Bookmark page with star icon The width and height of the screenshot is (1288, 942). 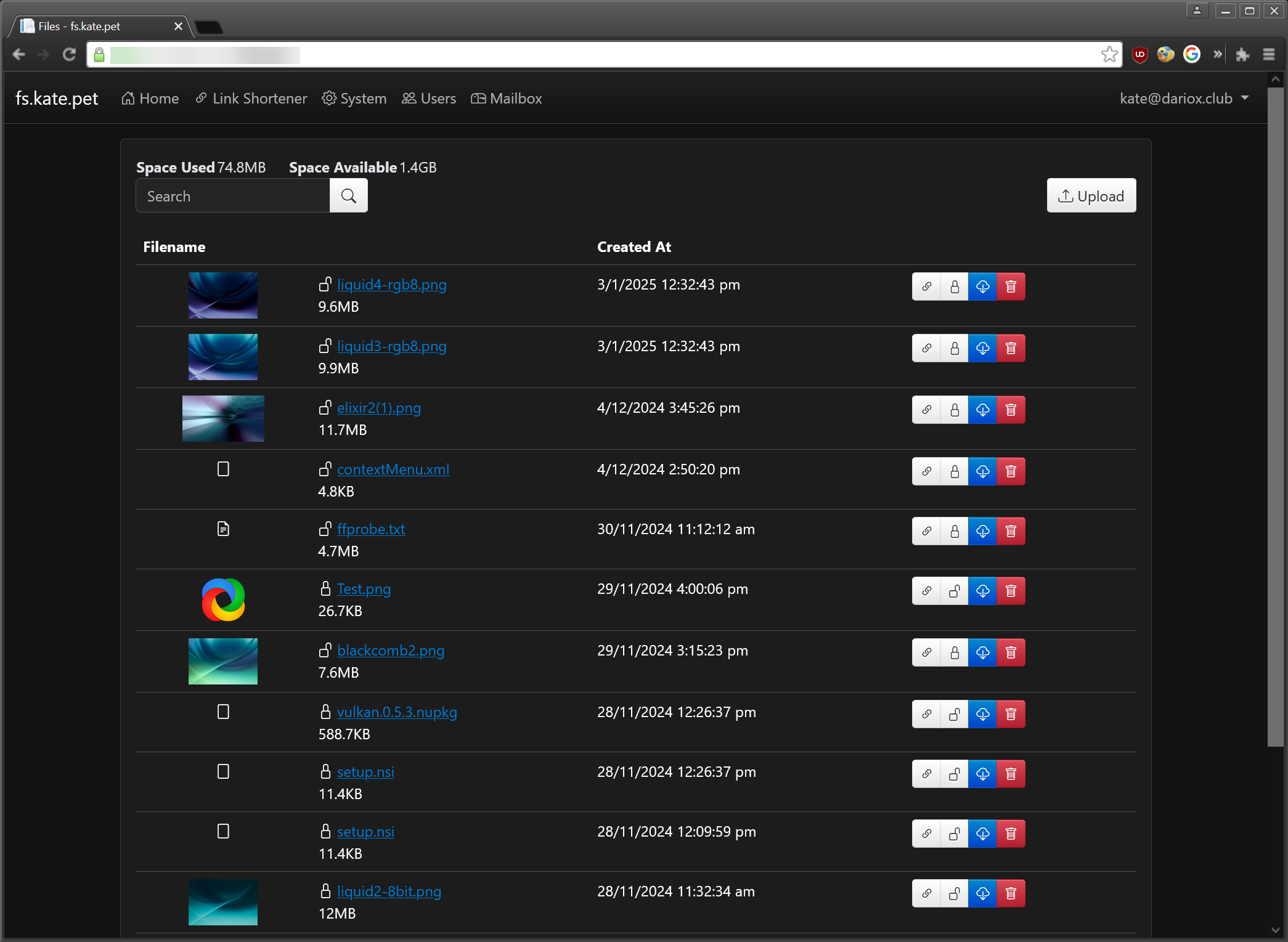click(1109, 55)
